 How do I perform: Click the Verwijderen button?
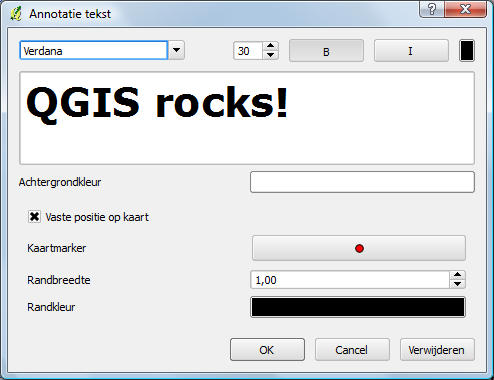[437, 350]
